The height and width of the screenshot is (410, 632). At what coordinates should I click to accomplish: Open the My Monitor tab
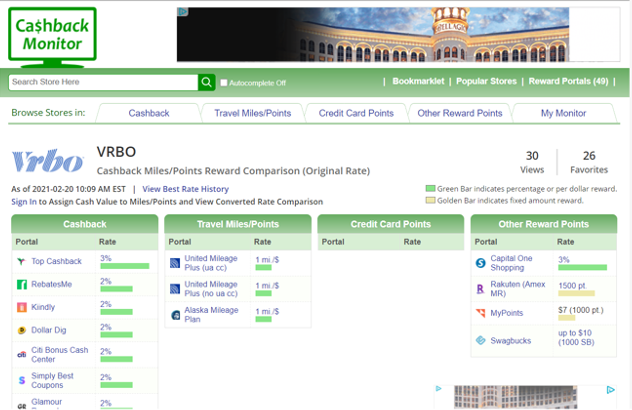[x=563, y=113]
